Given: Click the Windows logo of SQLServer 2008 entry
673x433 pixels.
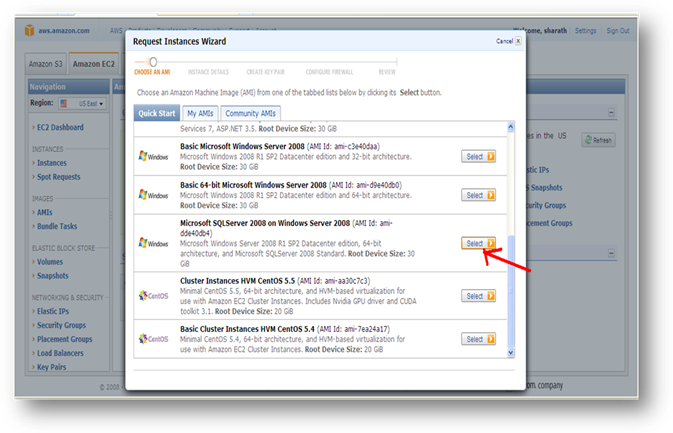Looking at the screenshot, I should coord(153,243).
